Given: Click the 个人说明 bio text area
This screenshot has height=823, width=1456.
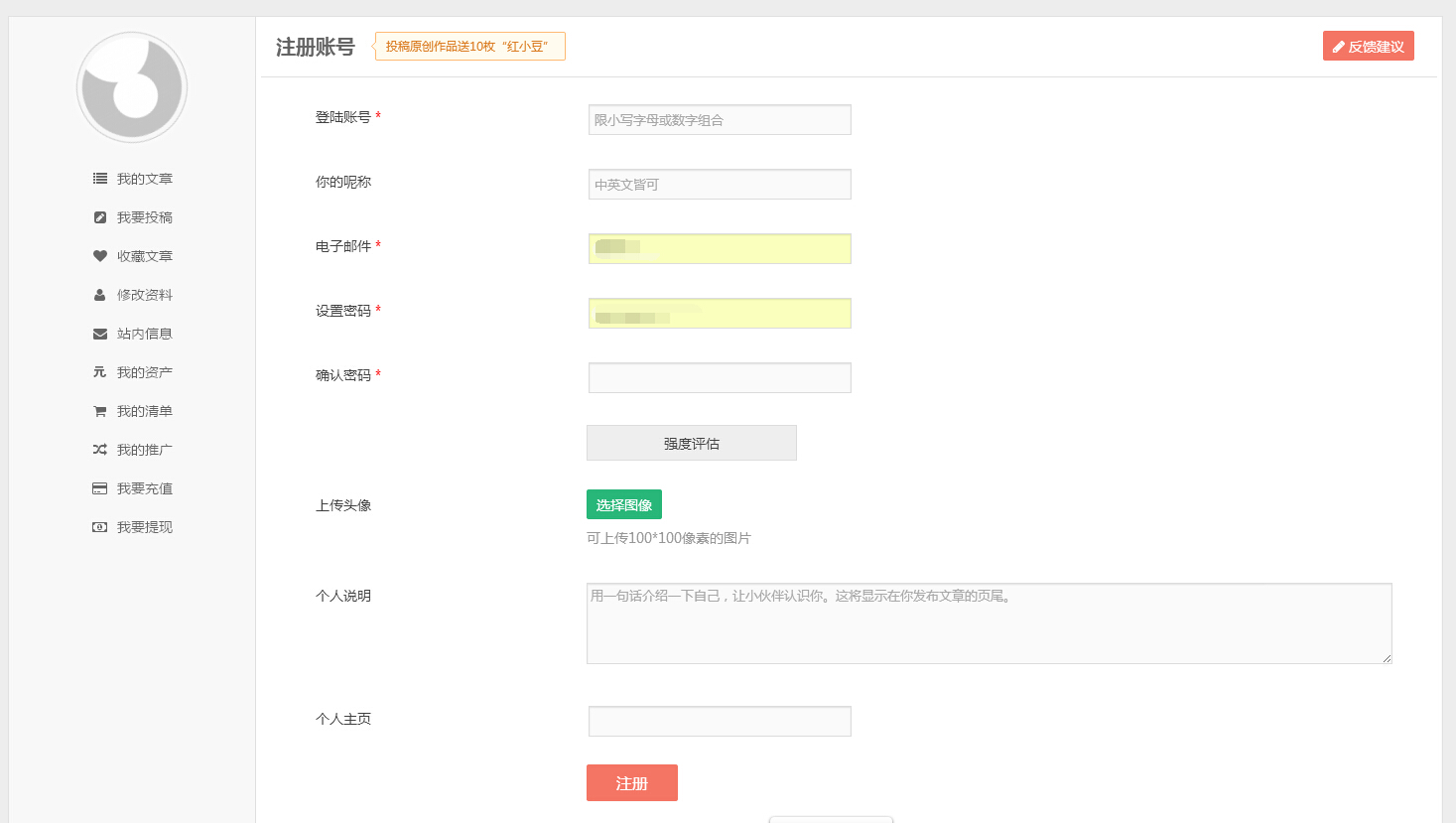Looking at the screenshot, I should click(989, 623).
